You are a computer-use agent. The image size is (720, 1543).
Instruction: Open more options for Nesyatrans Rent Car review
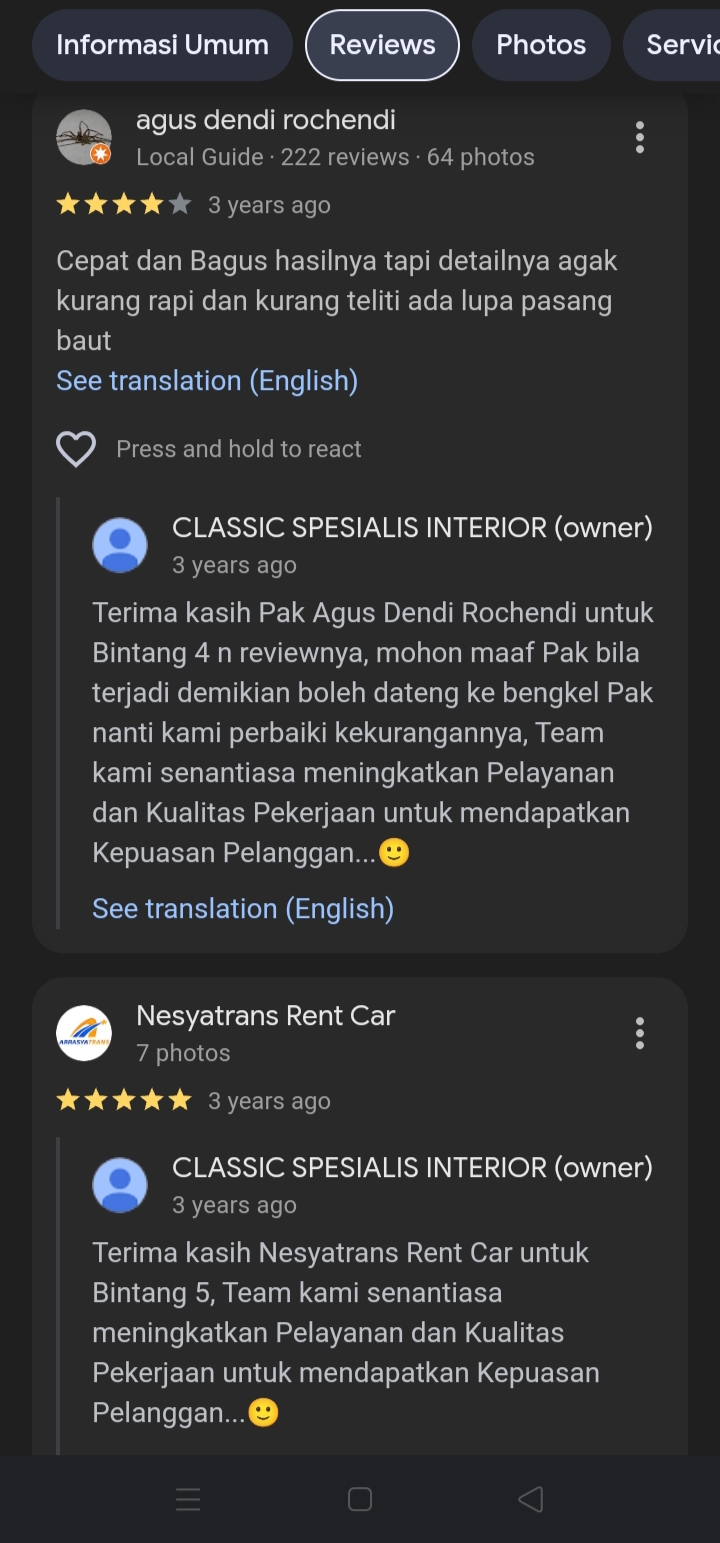[640, 1033]
